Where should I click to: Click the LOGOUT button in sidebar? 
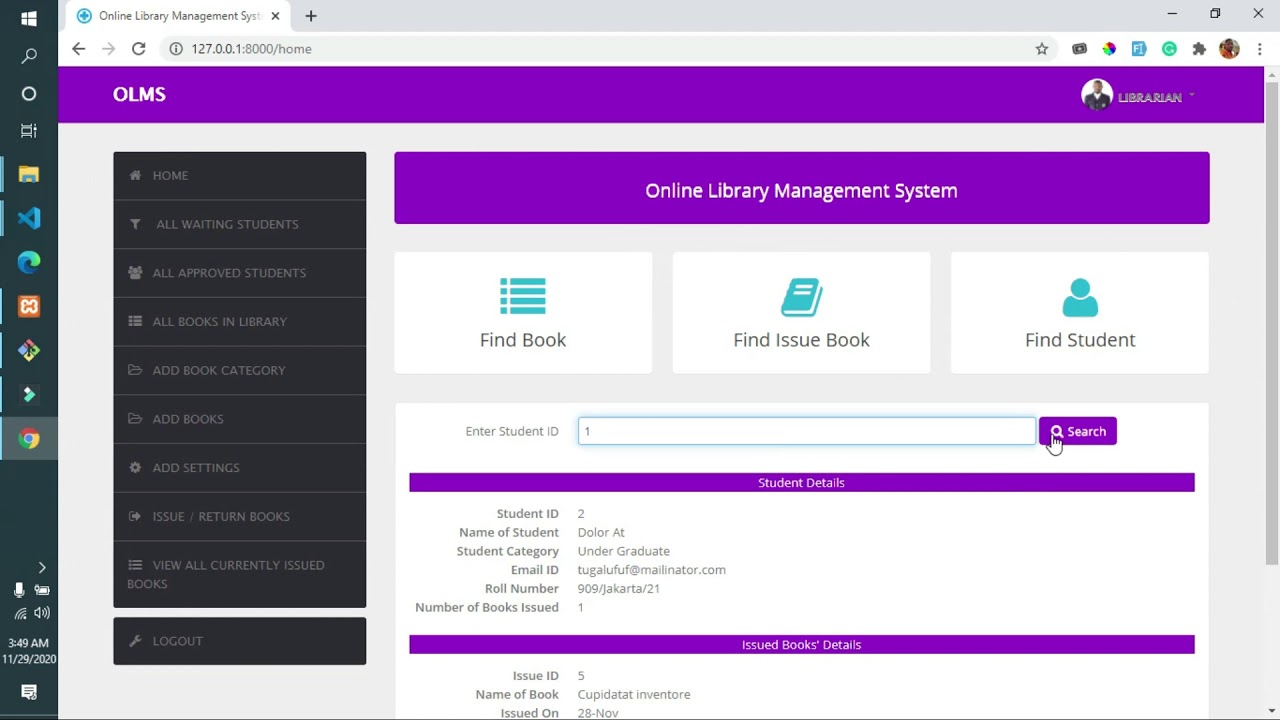pos(239,641)
